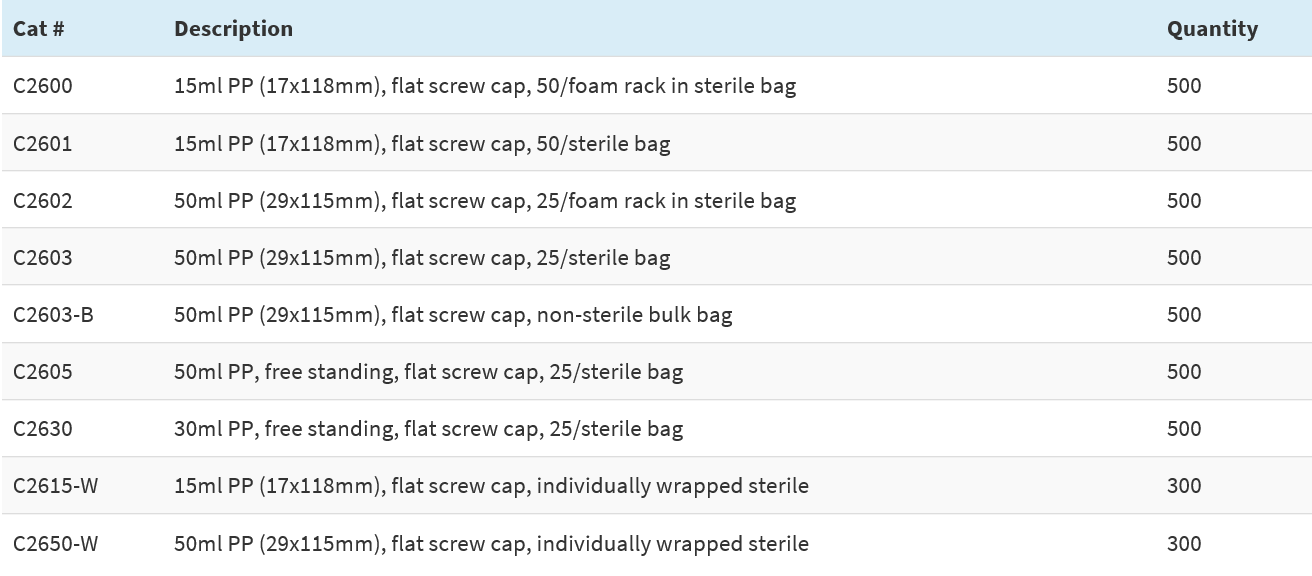The image size is (1312, 576).
Task: Click the 15ml foam rack description
Action: pyautogui.click(x=485, y=86)
